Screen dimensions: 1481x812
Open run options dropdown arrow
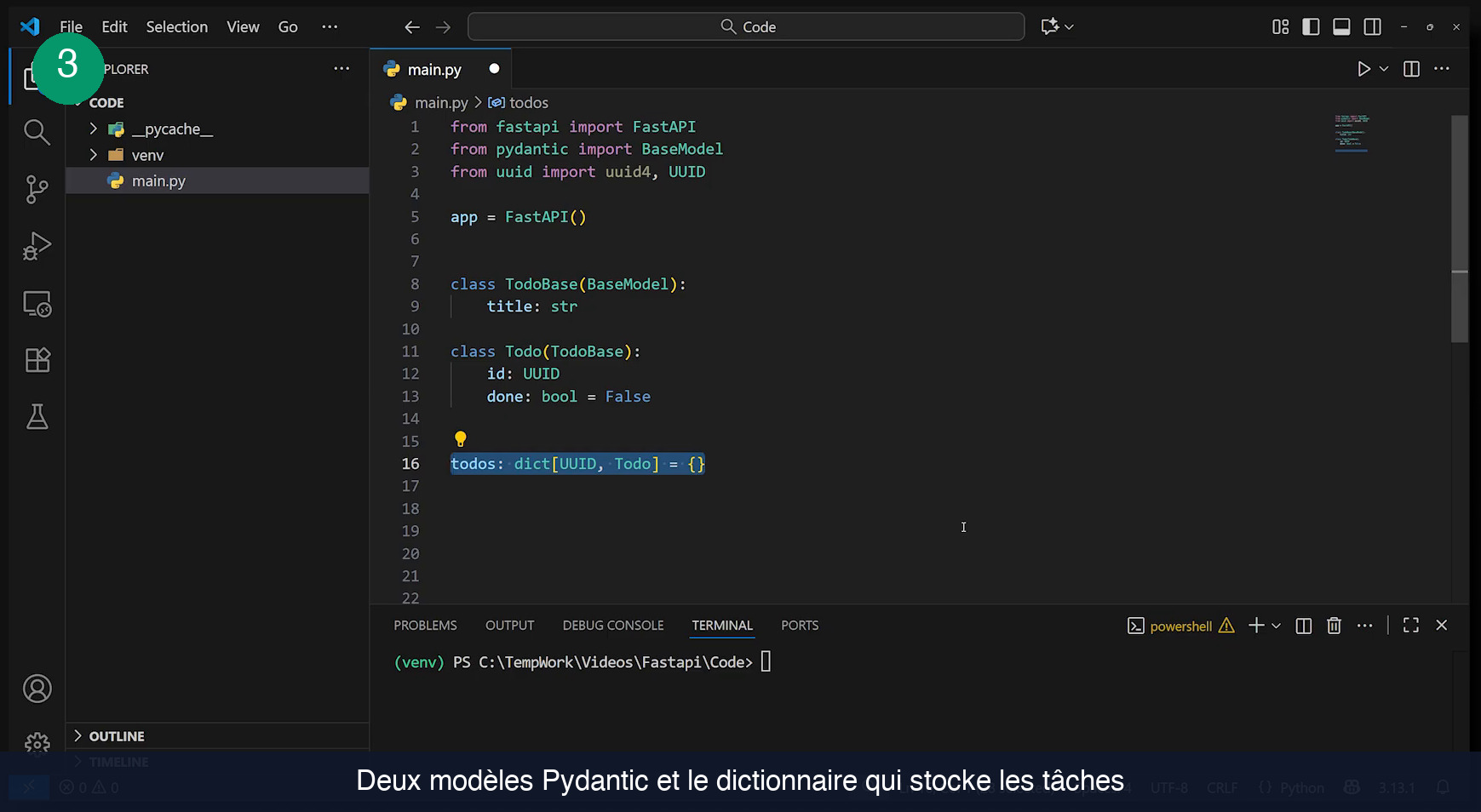coord(1384,69)
